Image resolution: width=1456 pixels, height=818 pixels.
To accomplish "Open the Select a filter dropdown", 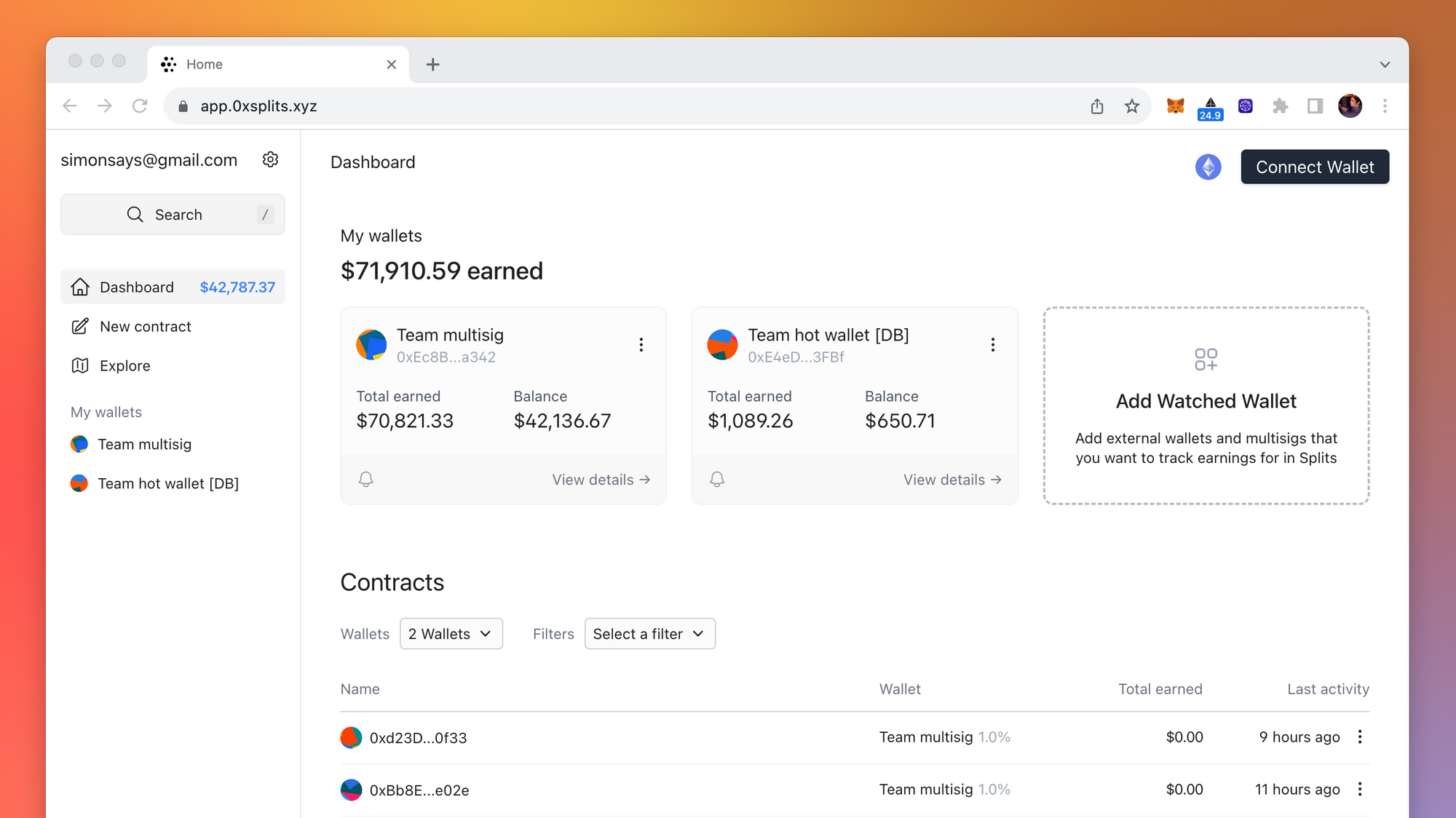I will pyautogui.click(x=649, y=634).
